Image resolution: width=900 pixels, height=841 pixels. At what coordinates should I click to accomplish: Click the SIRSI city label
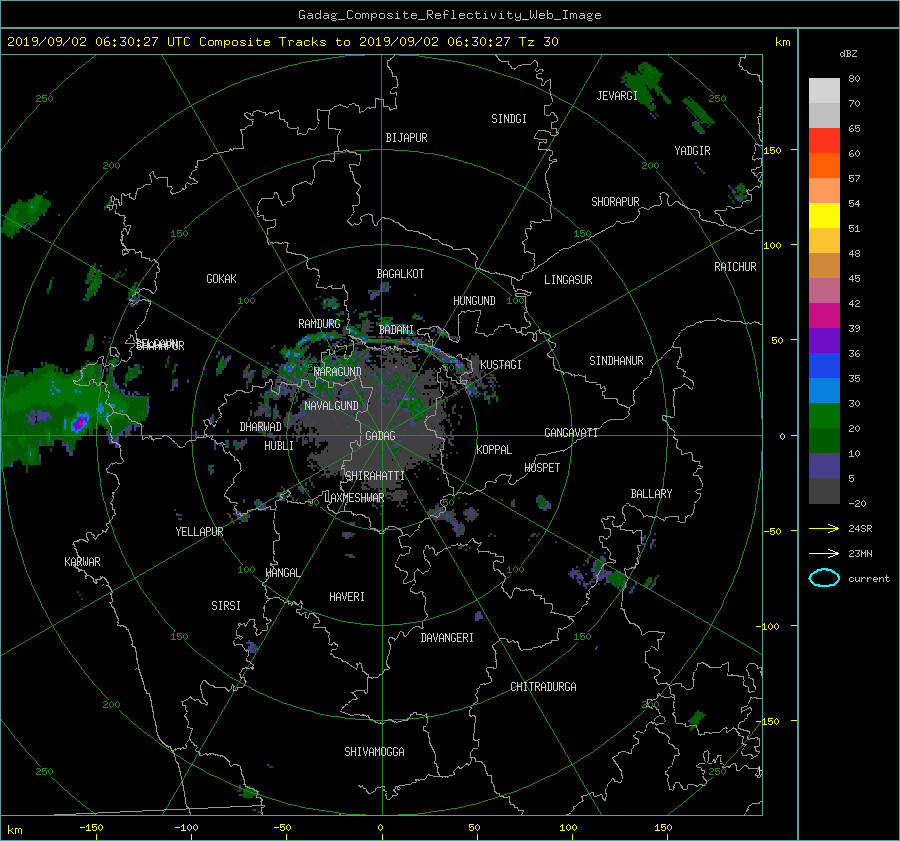click(x=226, y=606)
